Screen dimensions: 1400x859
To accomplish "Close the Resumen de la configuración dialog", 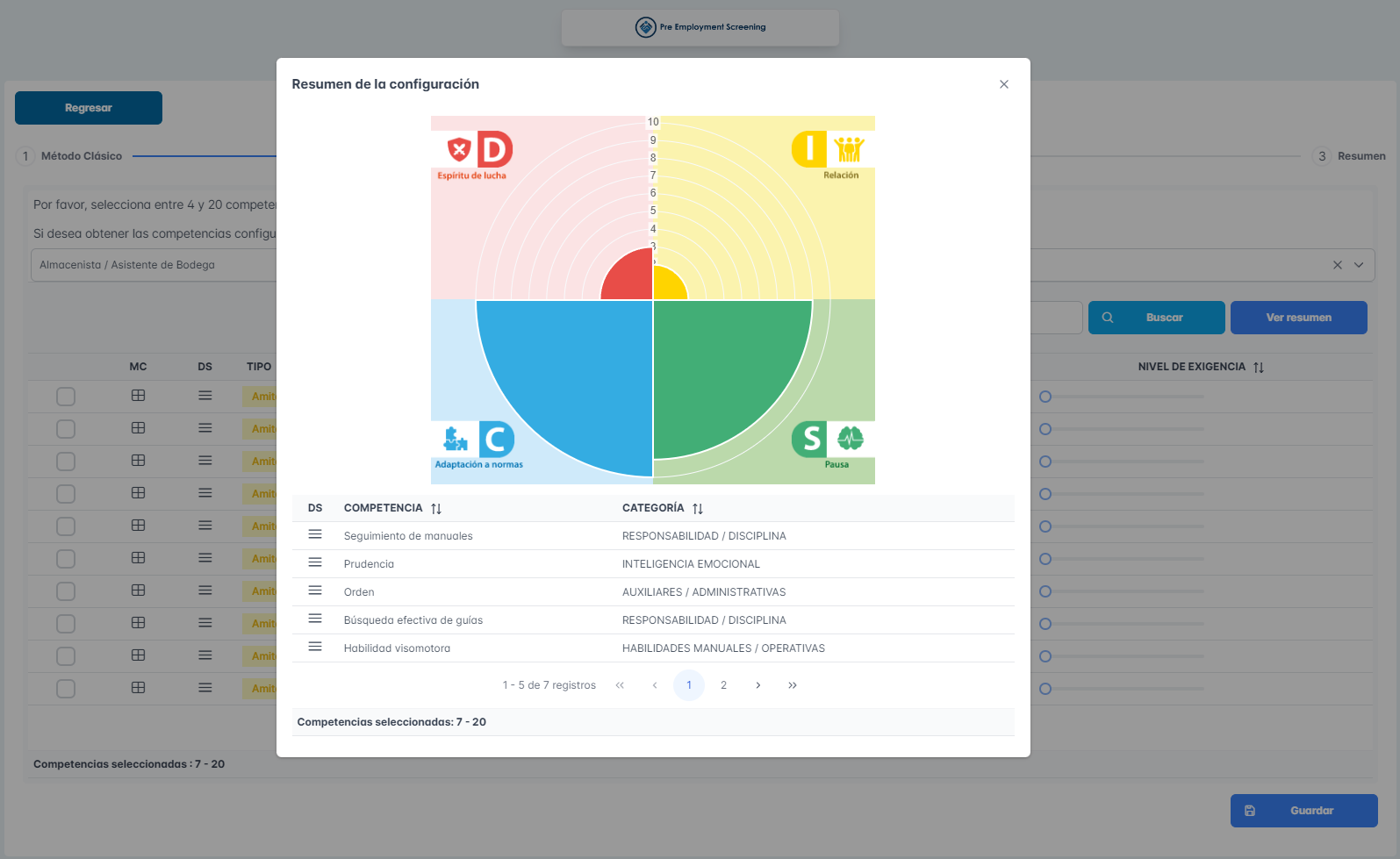I will tap(1004, 84).
